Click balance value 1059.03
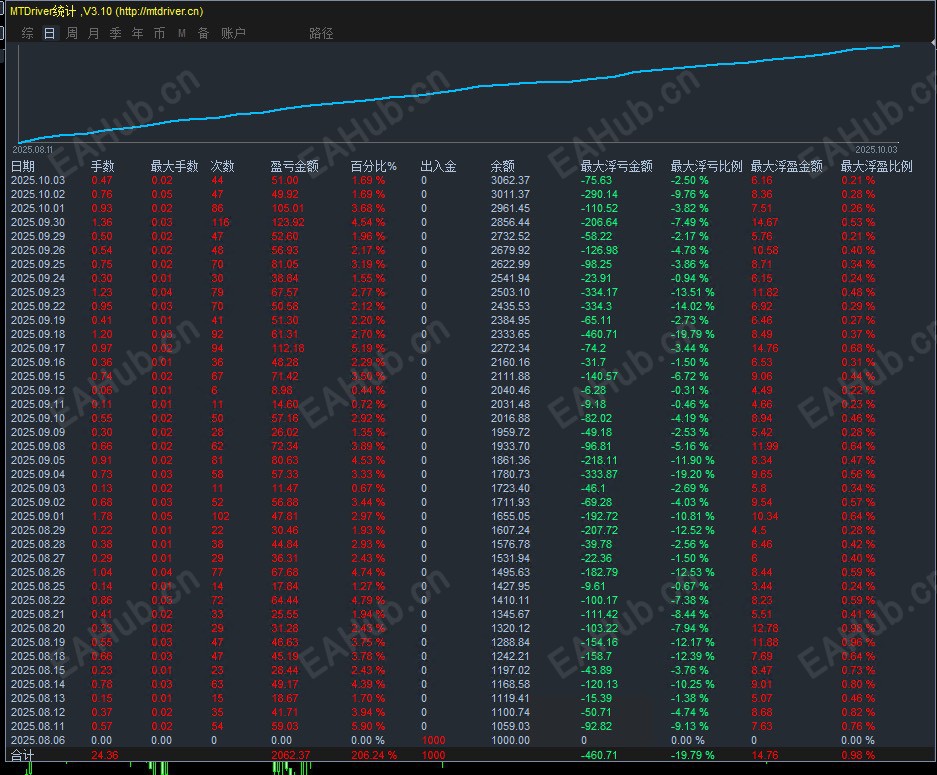Image resolution: width=937 pixels, height=775 pixels. 510,726
